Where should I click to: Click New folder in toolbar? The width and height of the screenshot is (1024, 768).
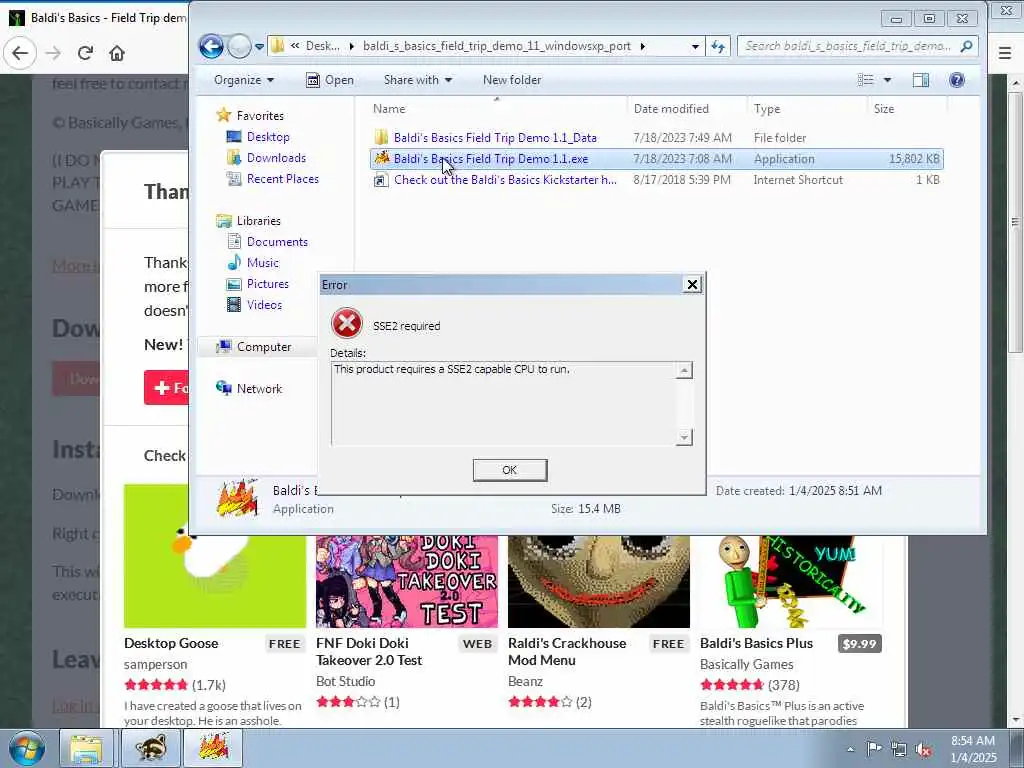(512, 80)
